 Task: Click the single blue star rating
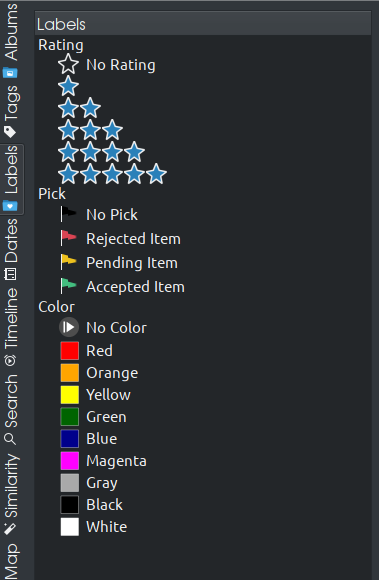click(68, 86)
